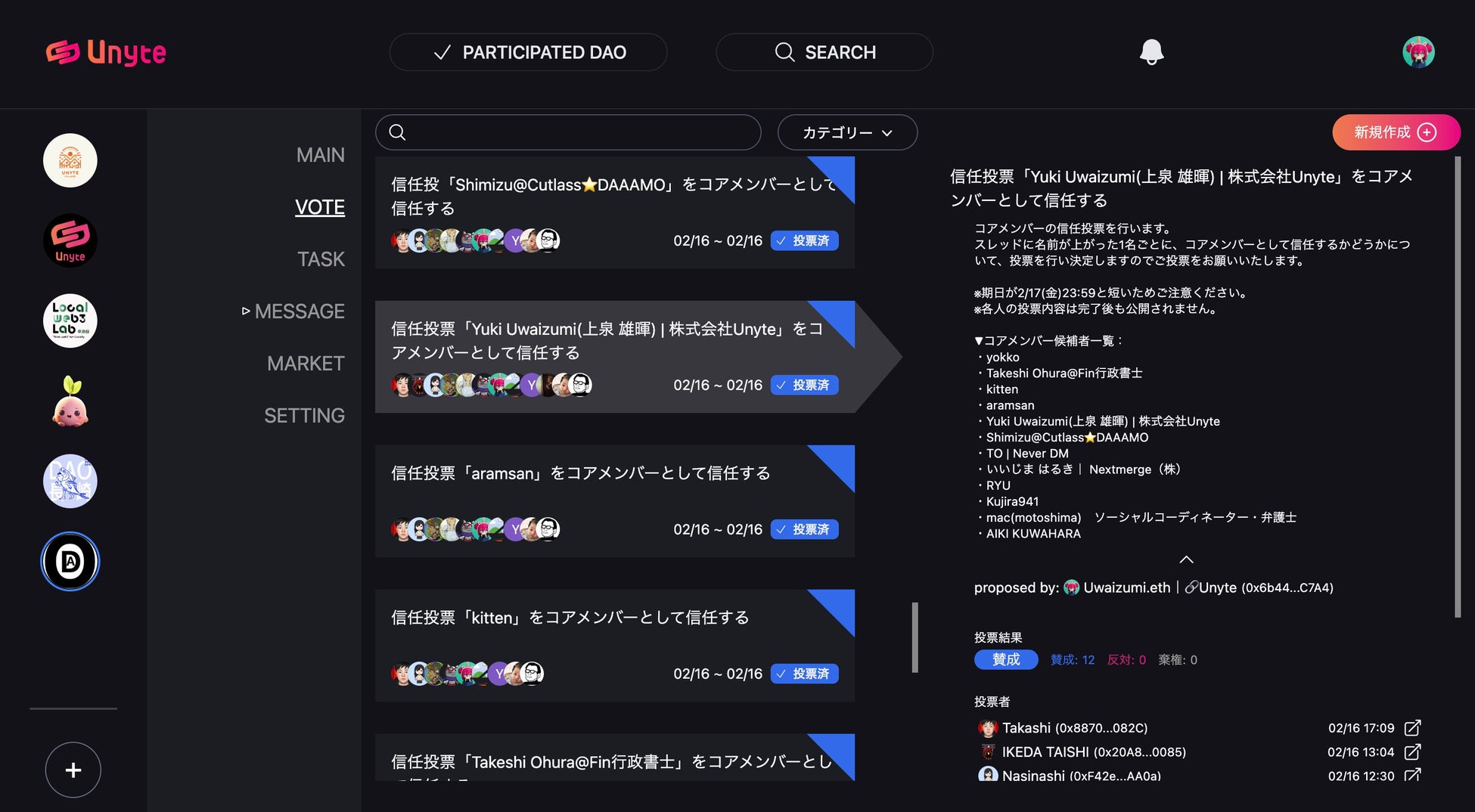The width and height of the screenshot is (1475, 812).
Task: Select the Local Web3 Lab DAO icon
Action: click(x=70, y=321)
